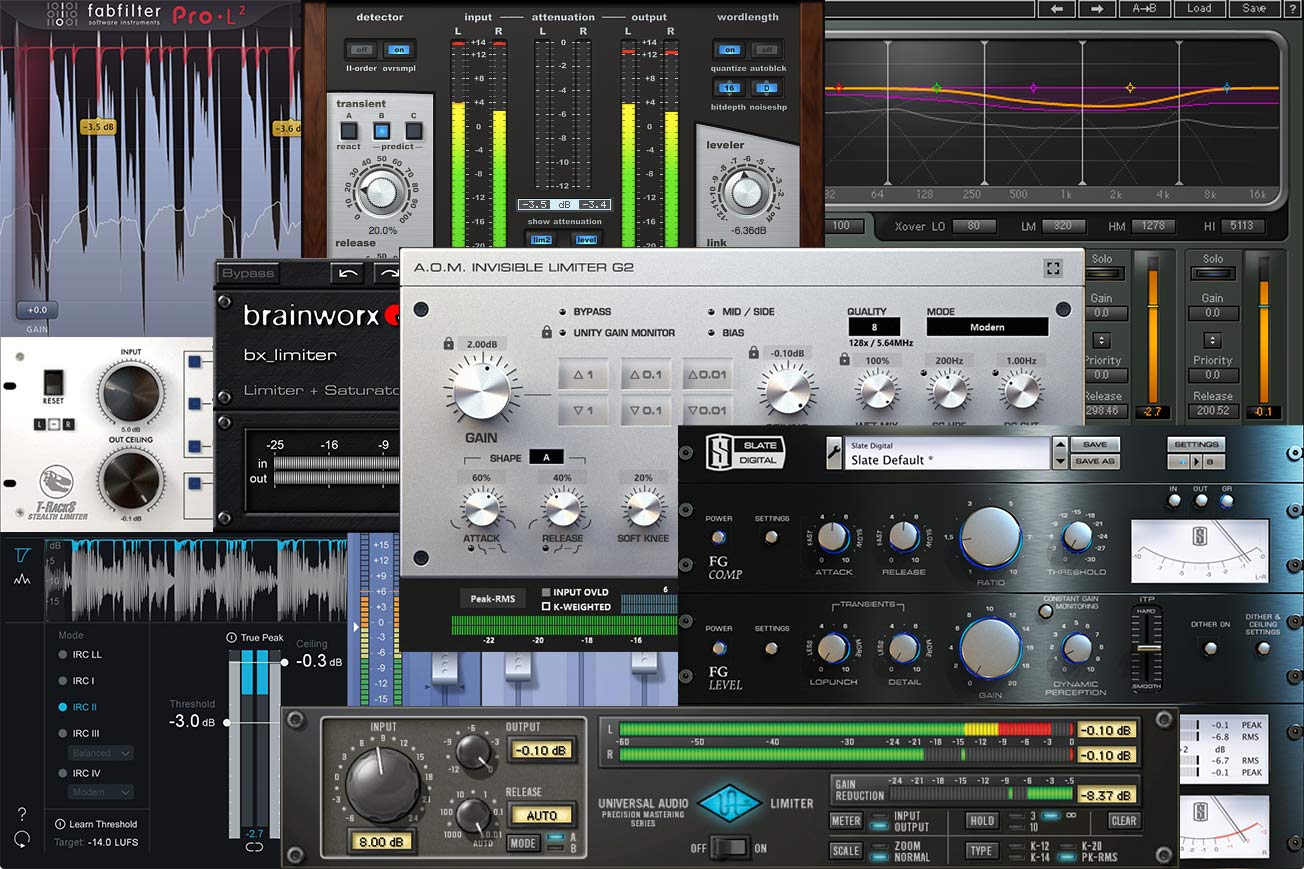
Task: Open the A.O.M. Quality dropdown
Action: click(873, 327)
